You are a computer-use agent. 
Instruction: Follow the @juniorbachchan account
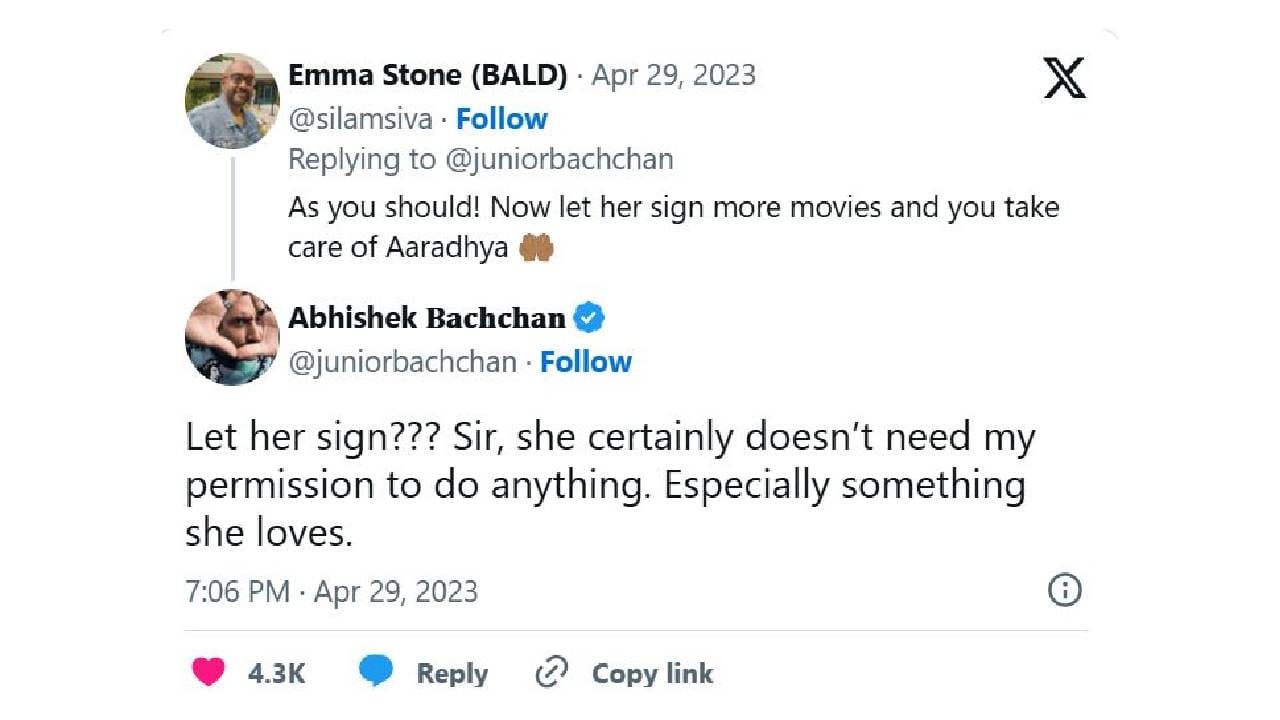585,362
